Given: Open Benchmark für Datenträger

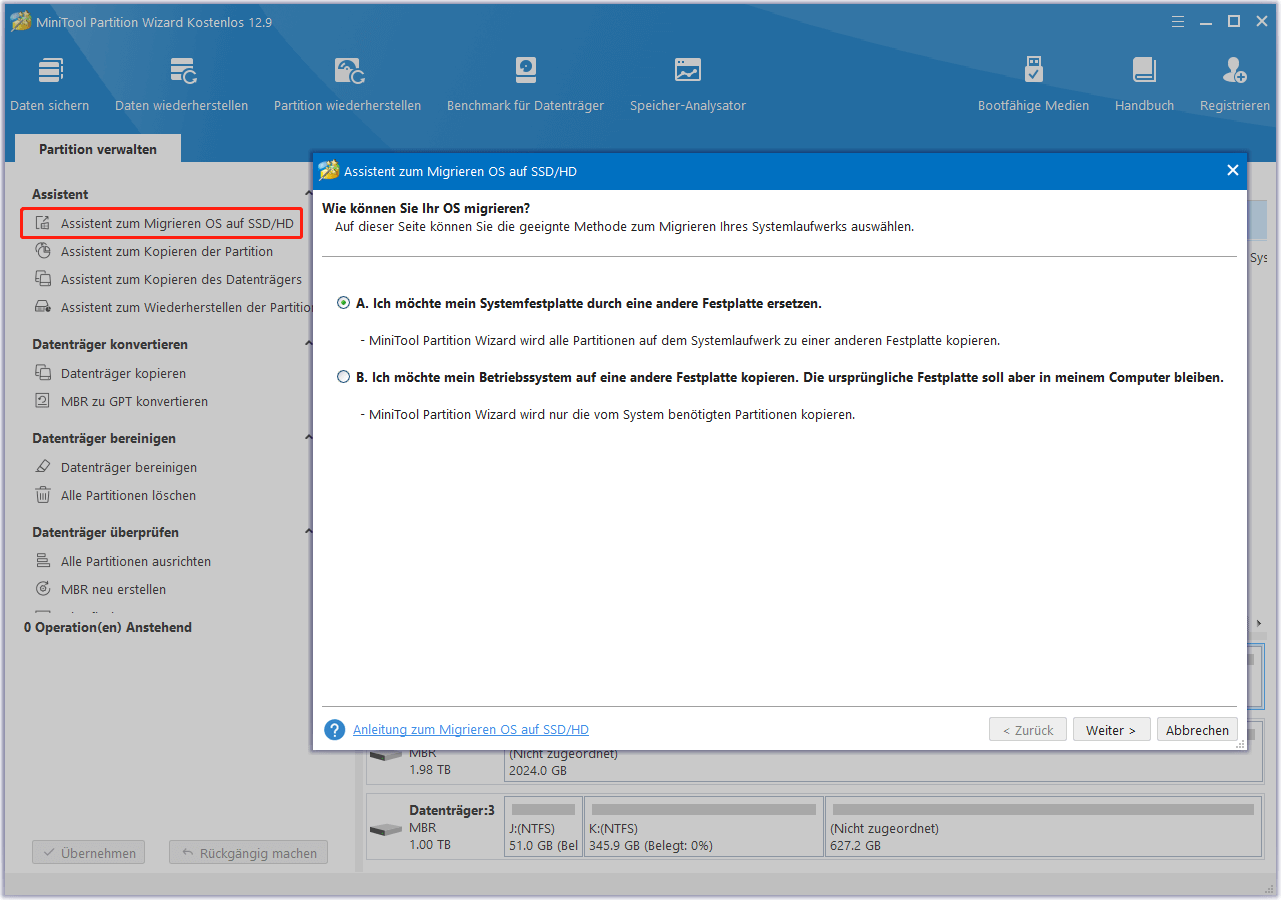Looking at the screenshot, I should coord(526,84).
